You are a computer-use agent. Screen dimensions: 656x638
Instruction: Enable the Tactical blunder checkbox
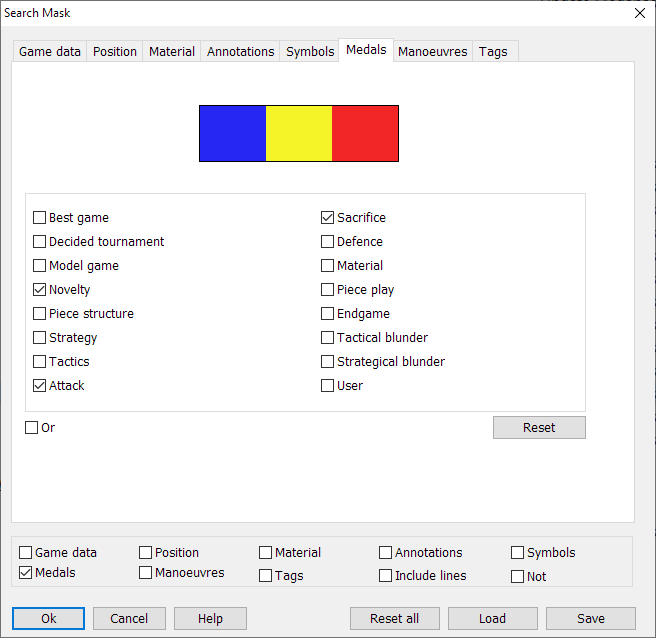pyautogui.click(x=327, y=338)
